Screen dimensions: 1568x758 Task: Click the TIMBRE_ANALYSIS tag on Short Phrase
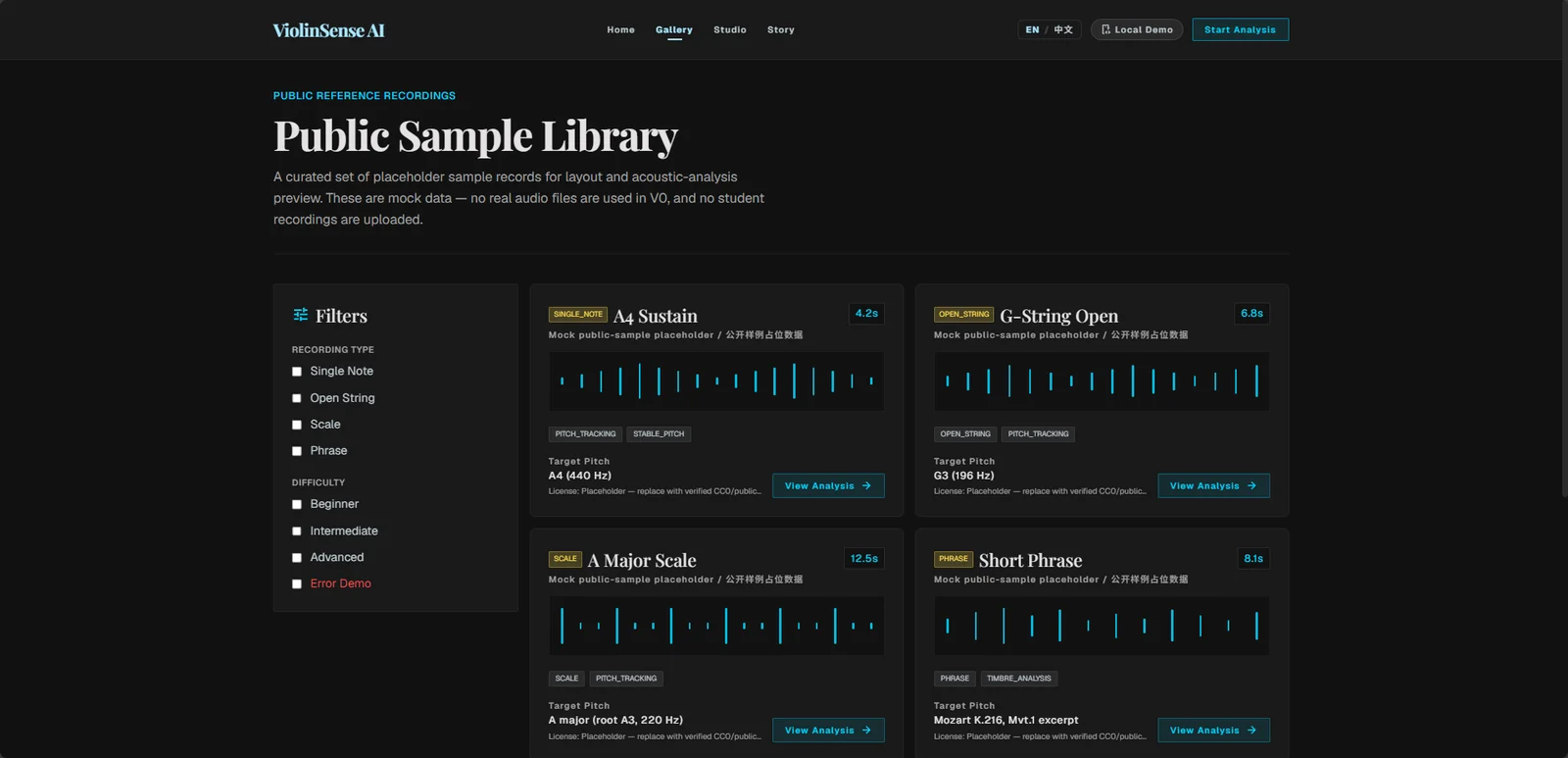[x=1019, y=679]
